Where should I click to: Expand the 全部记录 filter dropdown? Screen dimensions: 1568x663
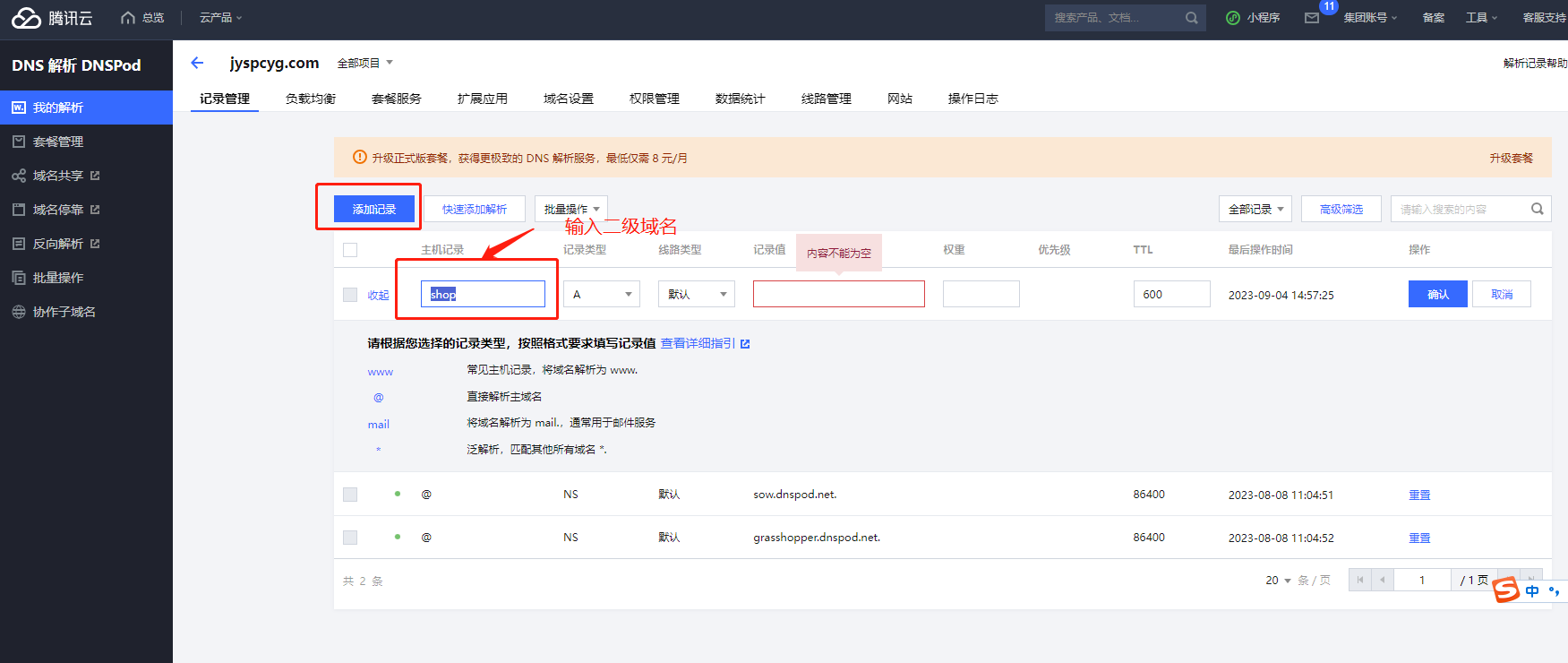1255,209
